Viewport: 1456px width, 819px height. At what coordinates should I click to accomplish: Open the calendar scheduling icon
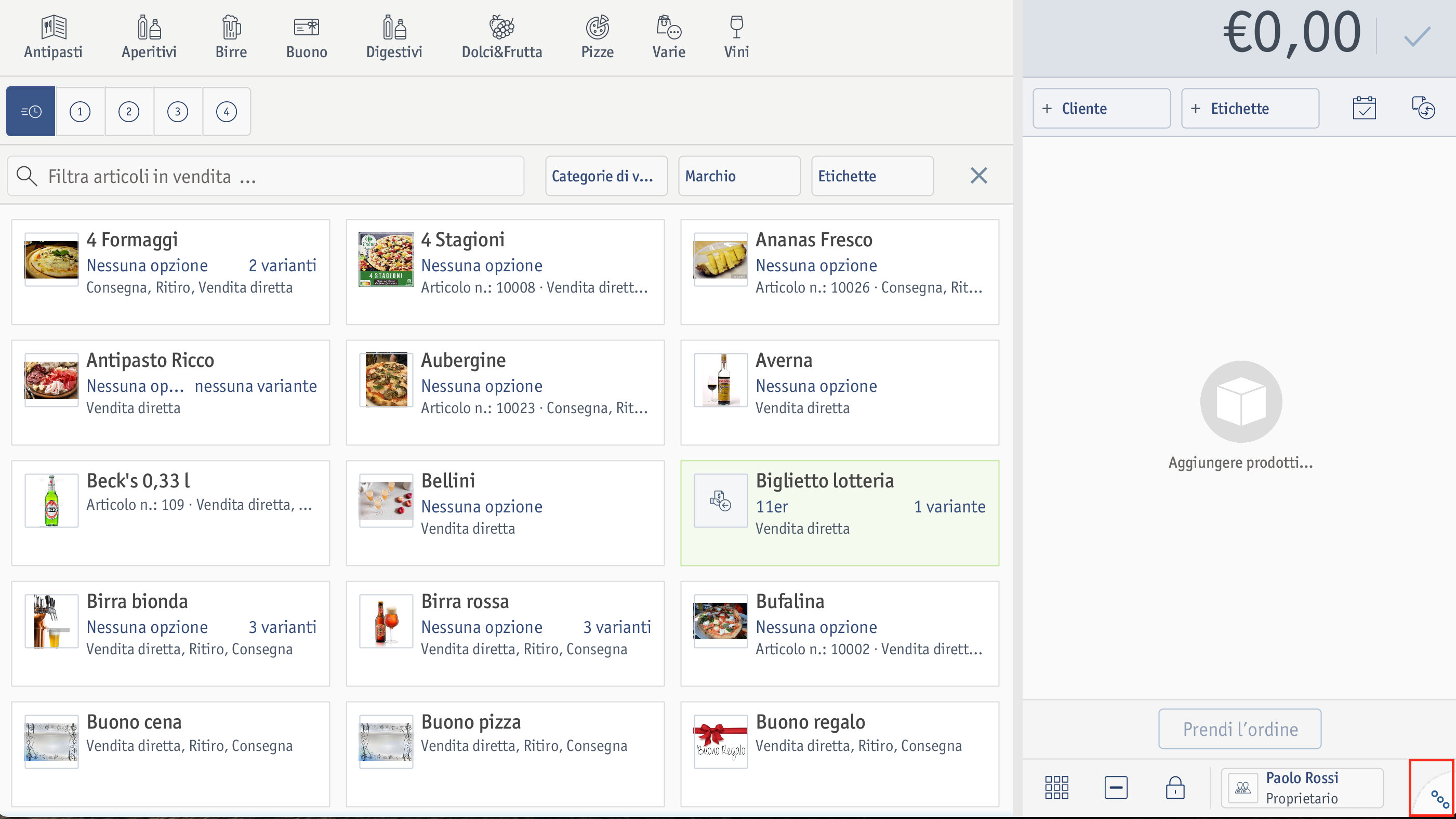1364,108
